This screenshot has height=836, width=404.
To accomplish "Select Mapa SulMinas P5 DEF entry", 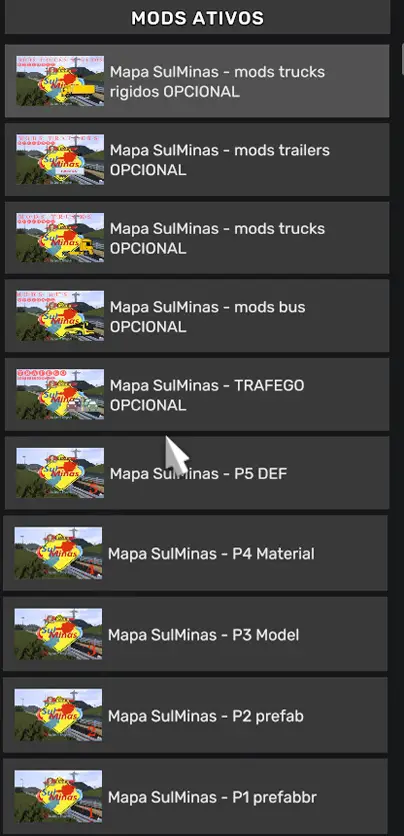I will (x=197, y=473).
